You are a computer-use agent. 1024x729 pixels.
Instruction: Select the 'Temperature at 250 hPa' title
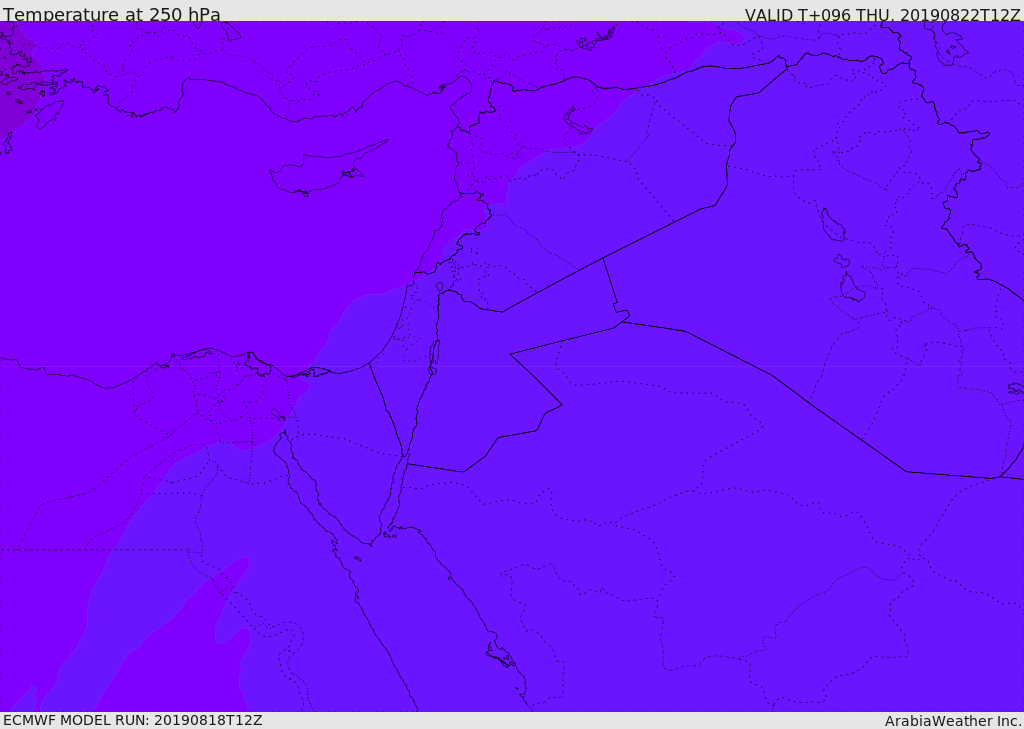(112, 14)
